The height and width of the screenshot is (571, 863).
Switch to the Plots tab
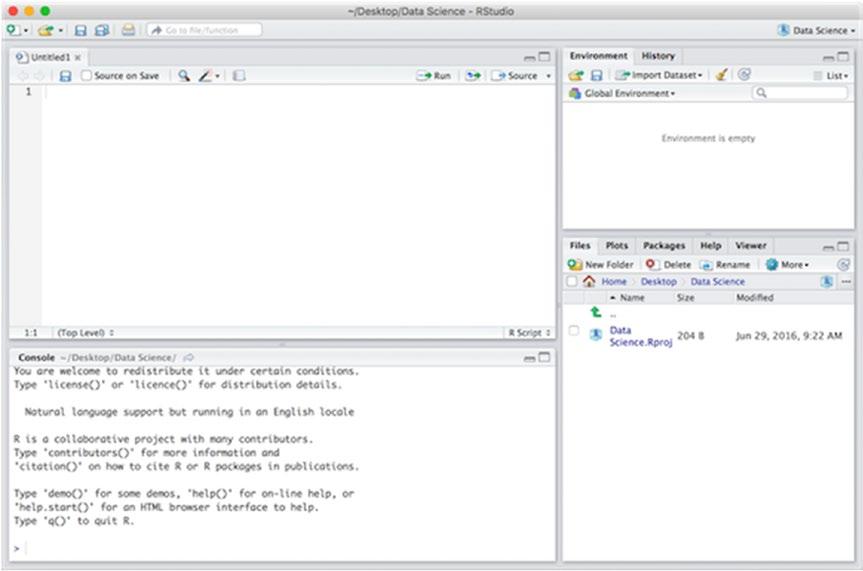point(616,246)
